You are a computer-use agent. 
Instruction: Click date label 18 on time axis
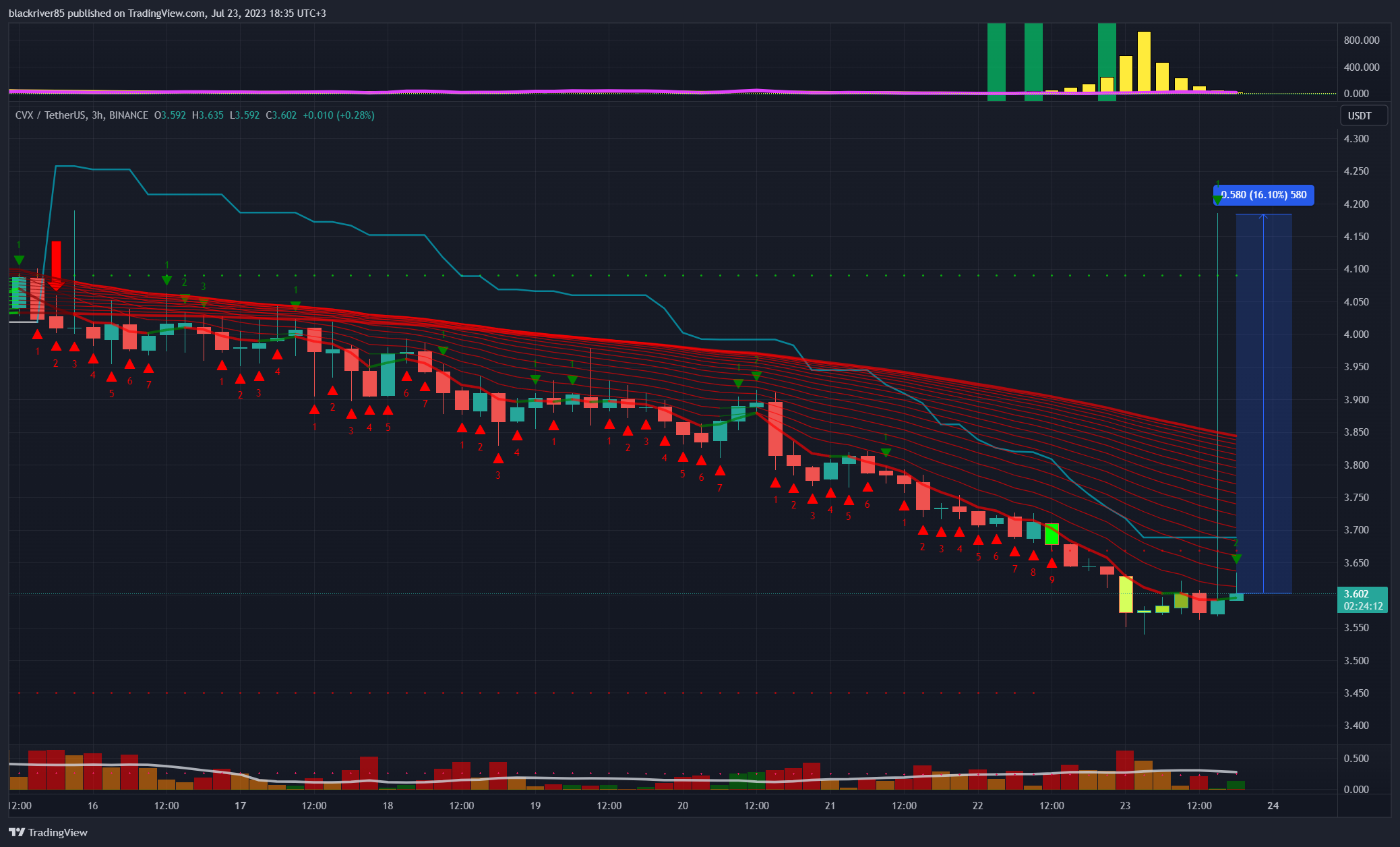pyautogui.click(x=388, y=806)
